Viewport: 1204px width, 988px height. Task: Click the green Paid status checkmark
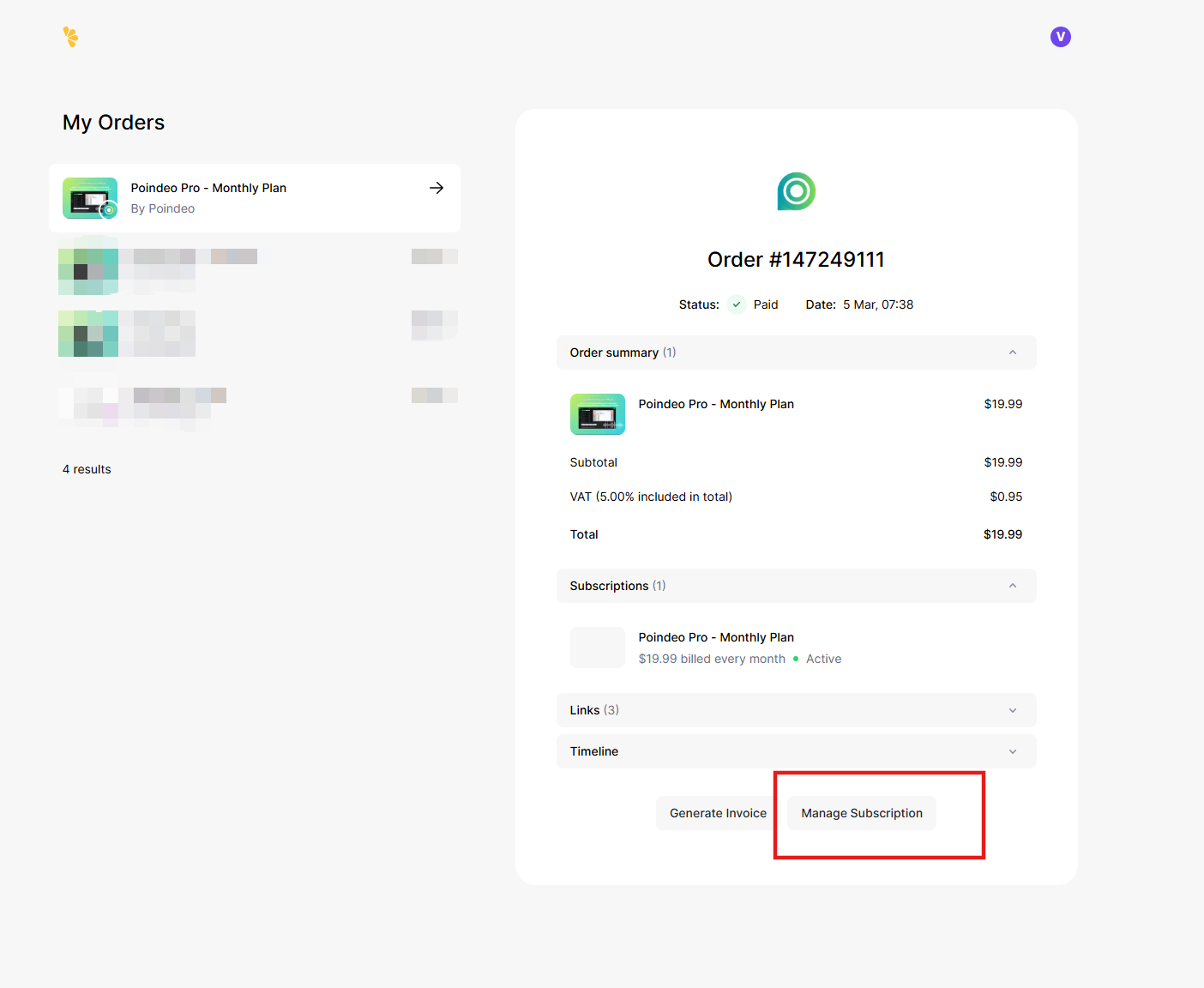click(x=736, y=304)
